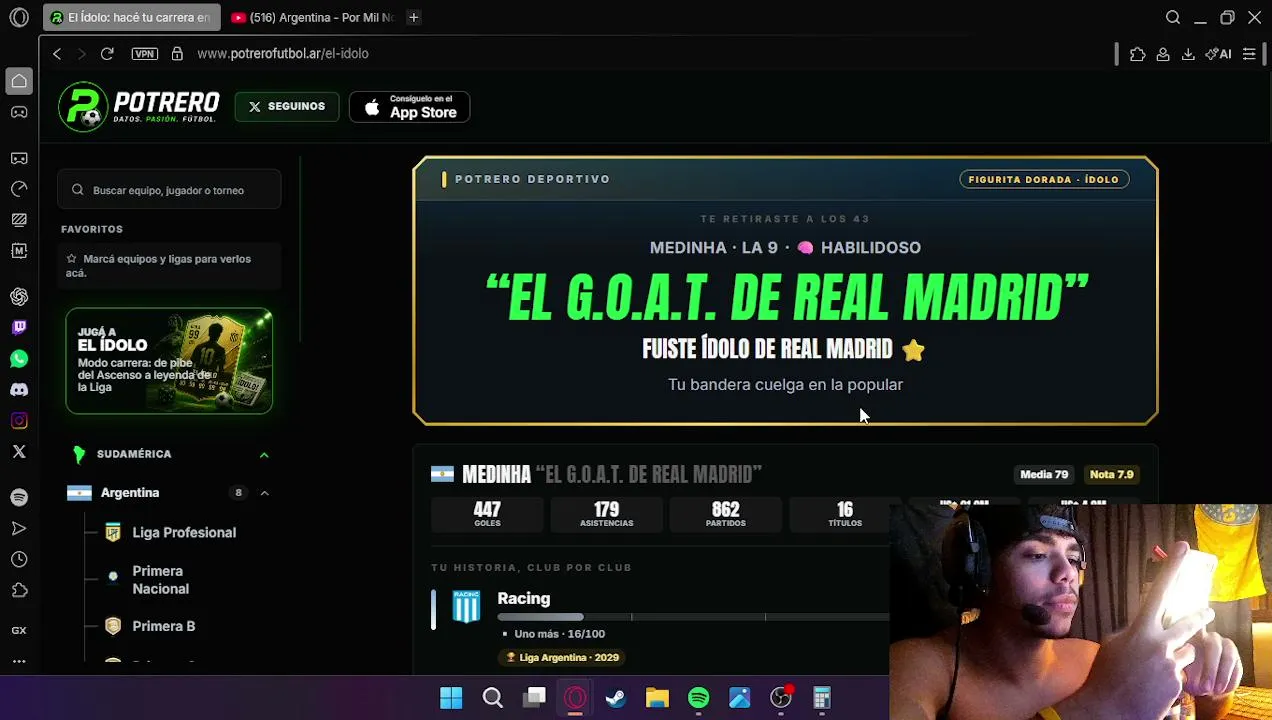The width and height of the screenshot is (1272, 720).
Task: Click the Nota 7.9 badge
Action: click(1111, 474)
